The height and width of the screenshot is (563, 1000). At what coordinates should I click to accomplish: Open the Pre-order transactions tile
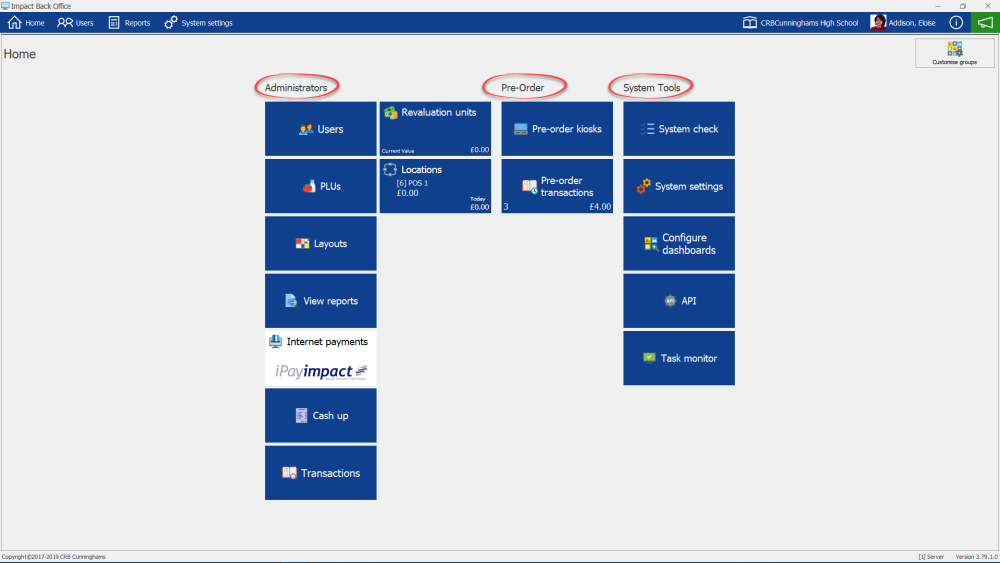(557, 186)
